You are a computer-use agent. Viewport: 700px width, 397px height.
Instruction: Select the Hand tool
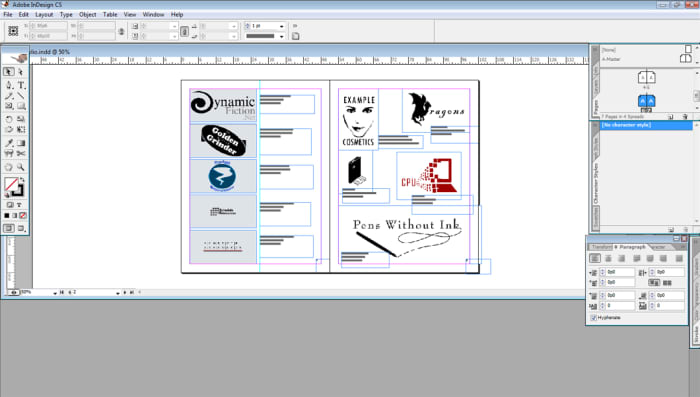tap(9, 167)
